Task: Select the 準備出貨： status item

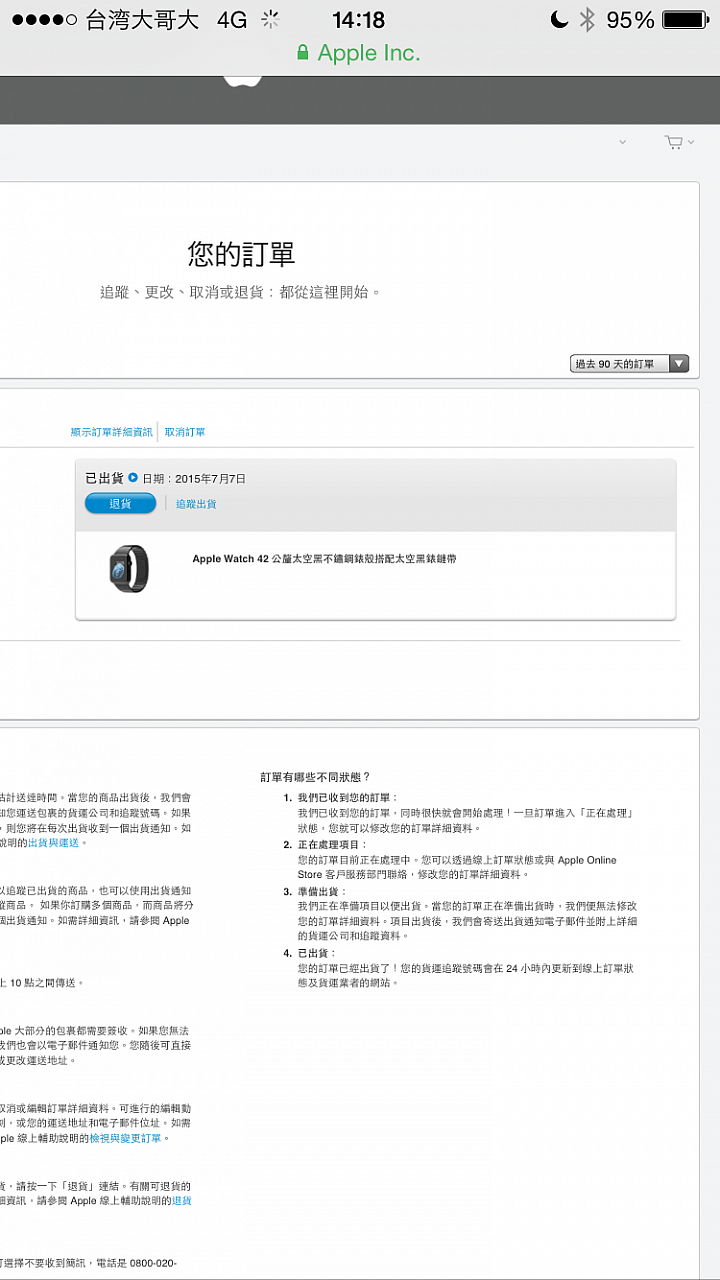Action: click(x=322, y=891)
